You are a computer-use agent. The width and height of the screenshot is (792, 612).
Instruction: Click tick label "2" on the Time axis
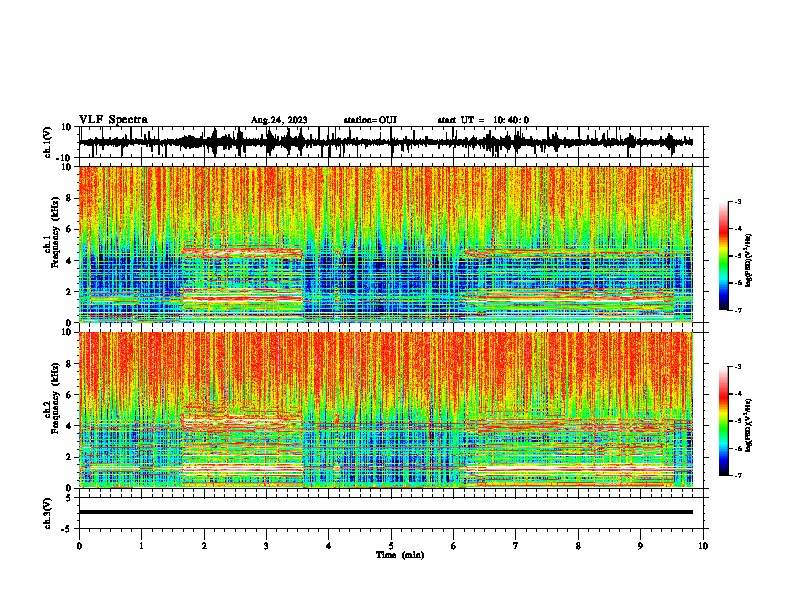coord(204,546)
